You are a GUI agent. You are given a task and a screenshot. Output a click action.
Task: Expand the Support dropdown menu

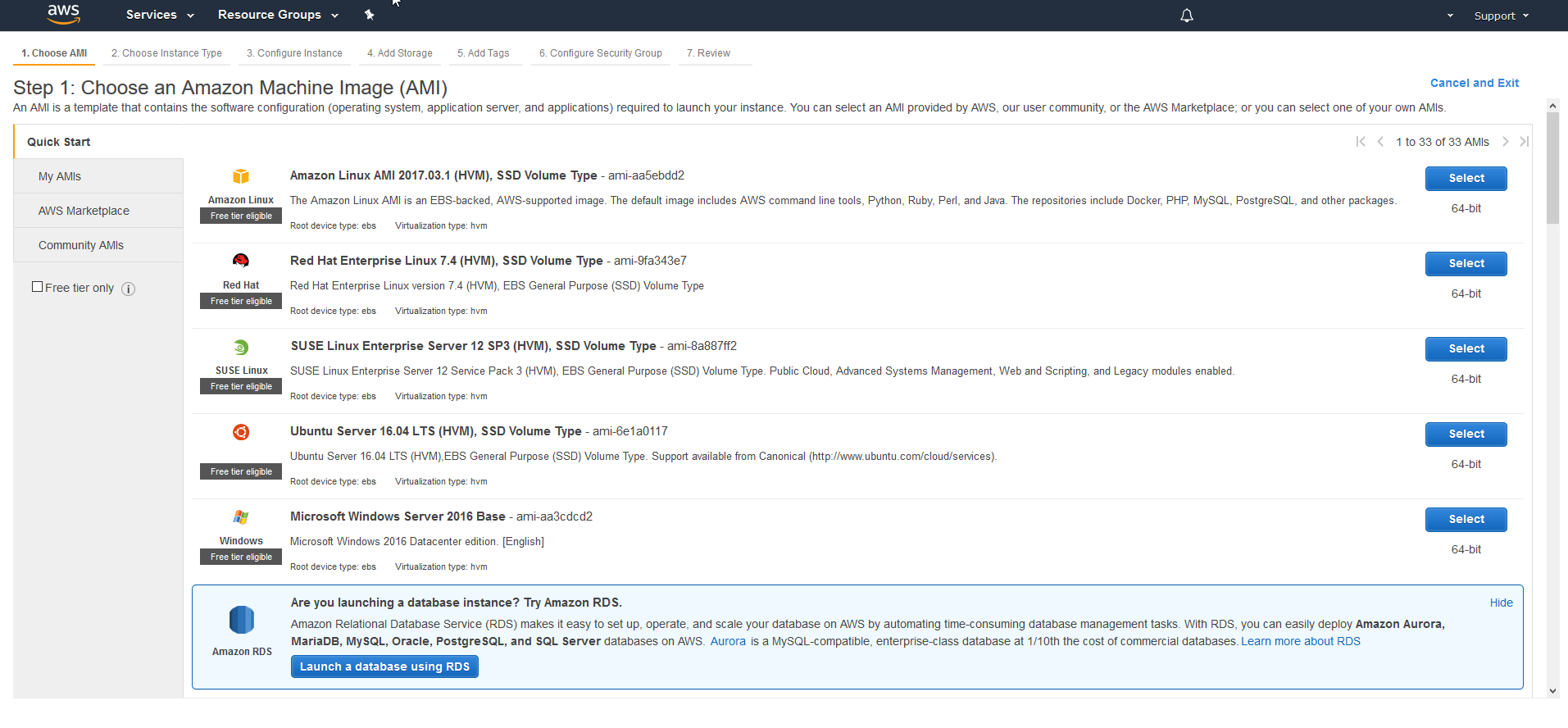pyautogui.click(x=1501, y=16)
